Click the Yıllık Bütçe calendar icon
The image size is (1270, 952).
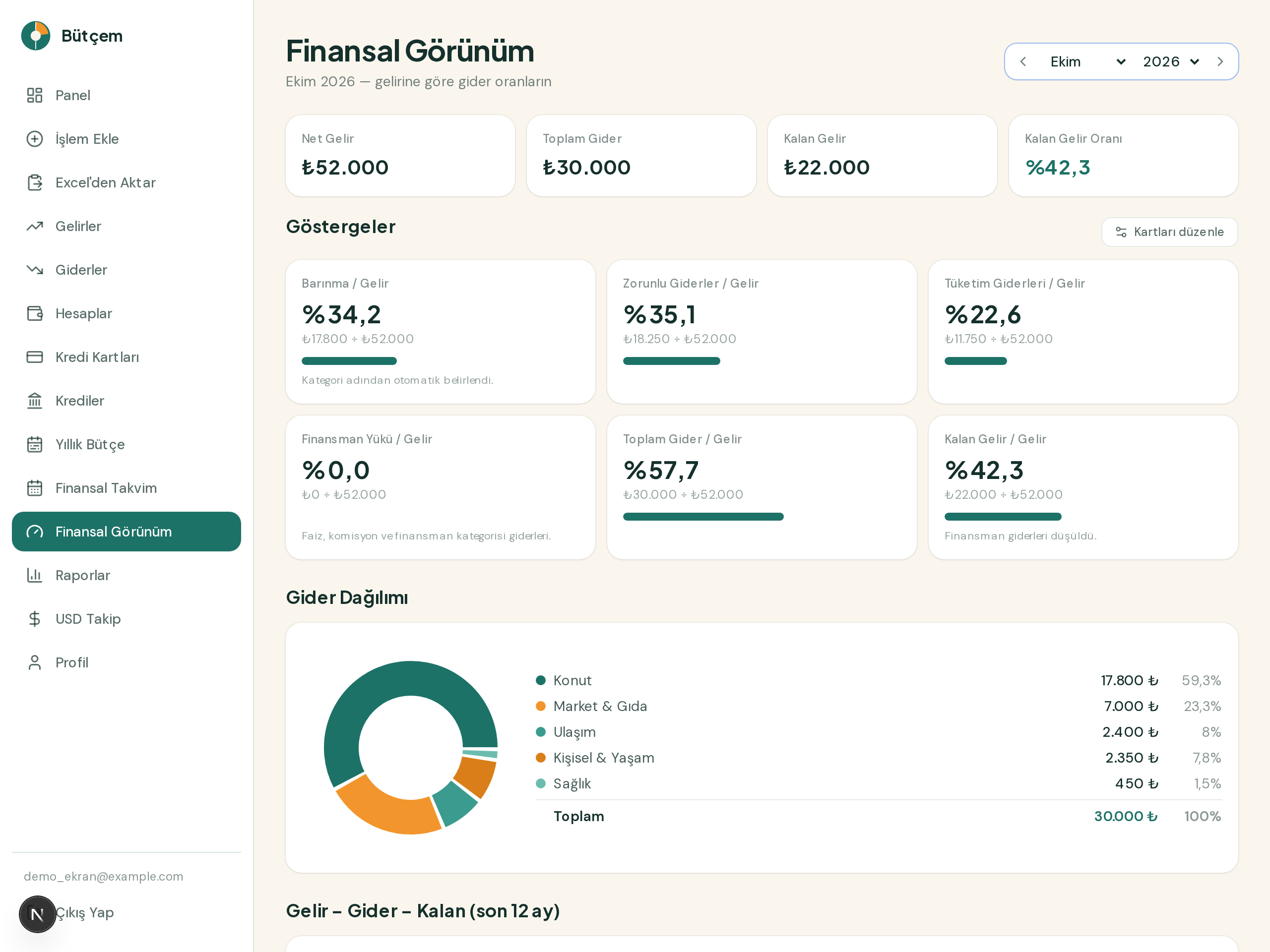tap(34, 444)
